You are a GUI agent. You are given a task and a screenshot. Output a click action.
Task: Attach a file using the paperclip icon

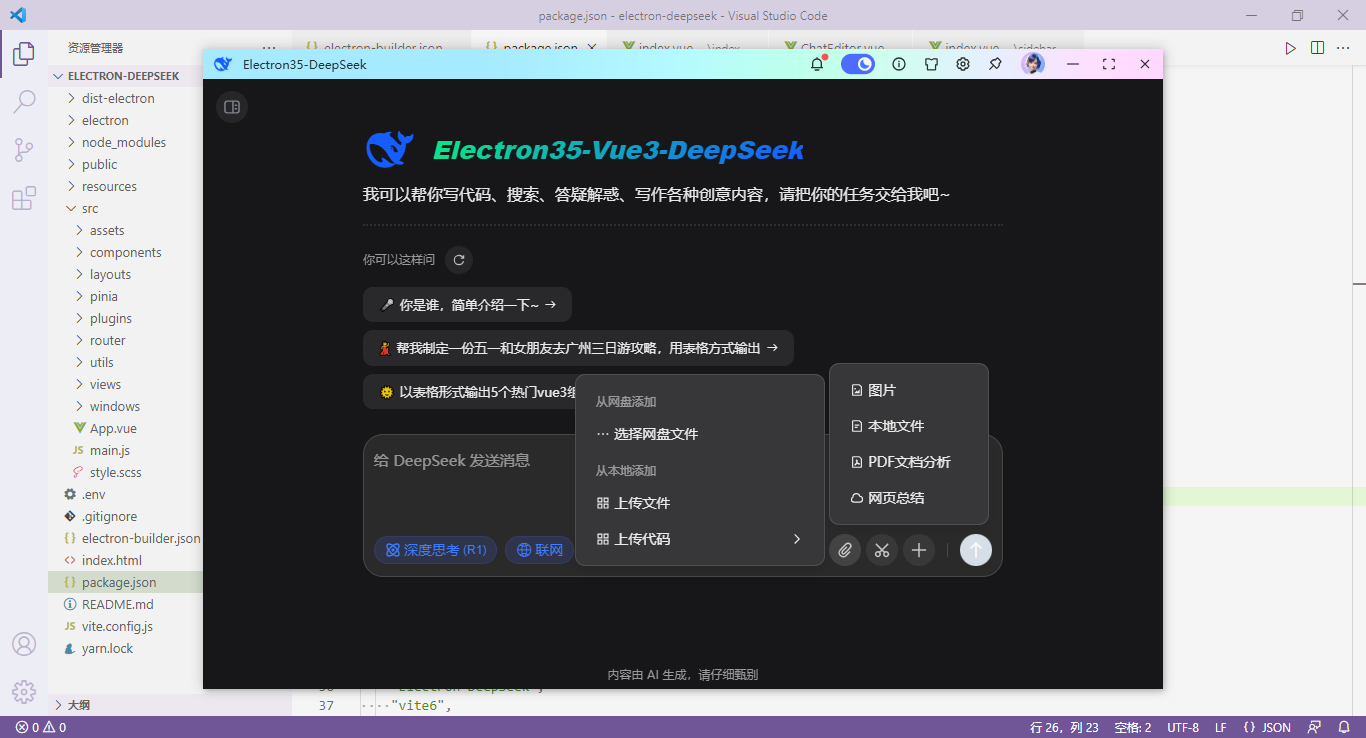point(845,550)
